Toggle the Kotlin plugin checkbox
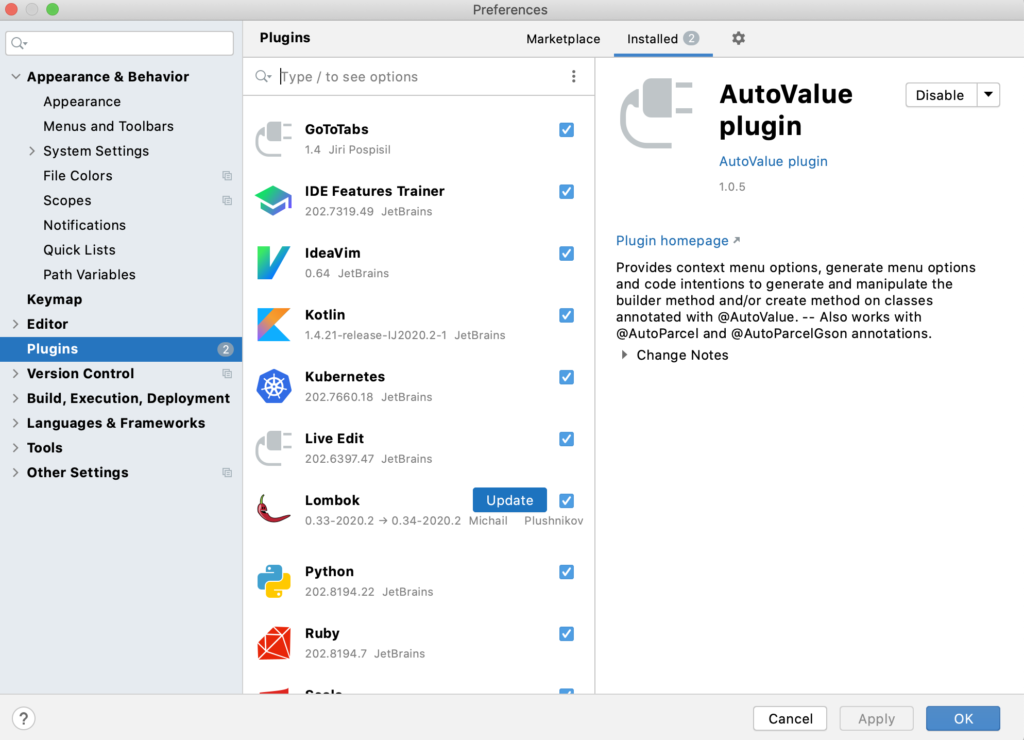1024x740 pixels. click(566, 315)
